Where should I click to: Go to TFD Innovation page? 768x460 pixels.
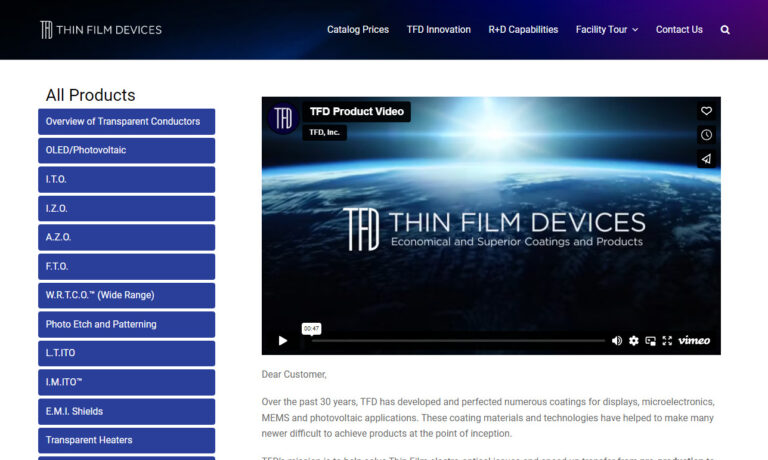click(x=438, y=30)
